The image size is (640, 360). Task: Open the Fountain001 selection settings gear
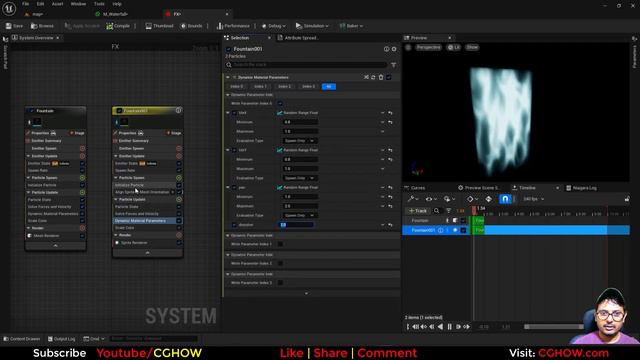pyautogui.click(x=394, y=49)
